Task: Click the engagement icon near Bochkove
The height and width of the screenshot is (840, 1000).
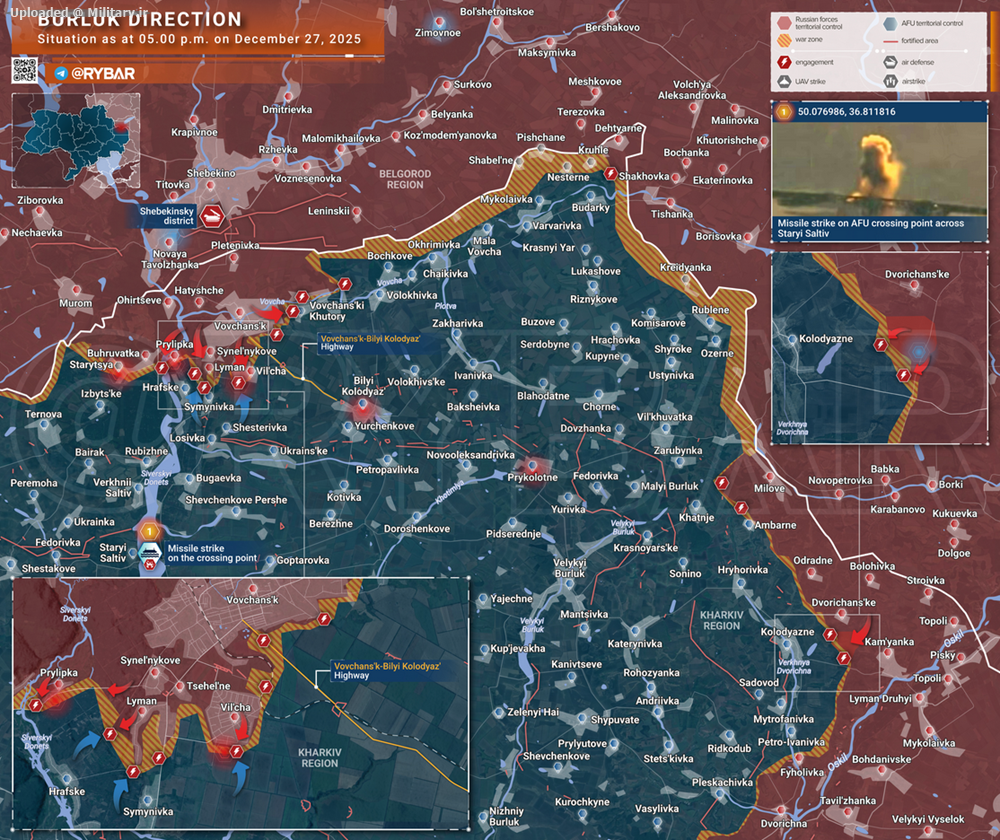Action: (x=345, y=283)
